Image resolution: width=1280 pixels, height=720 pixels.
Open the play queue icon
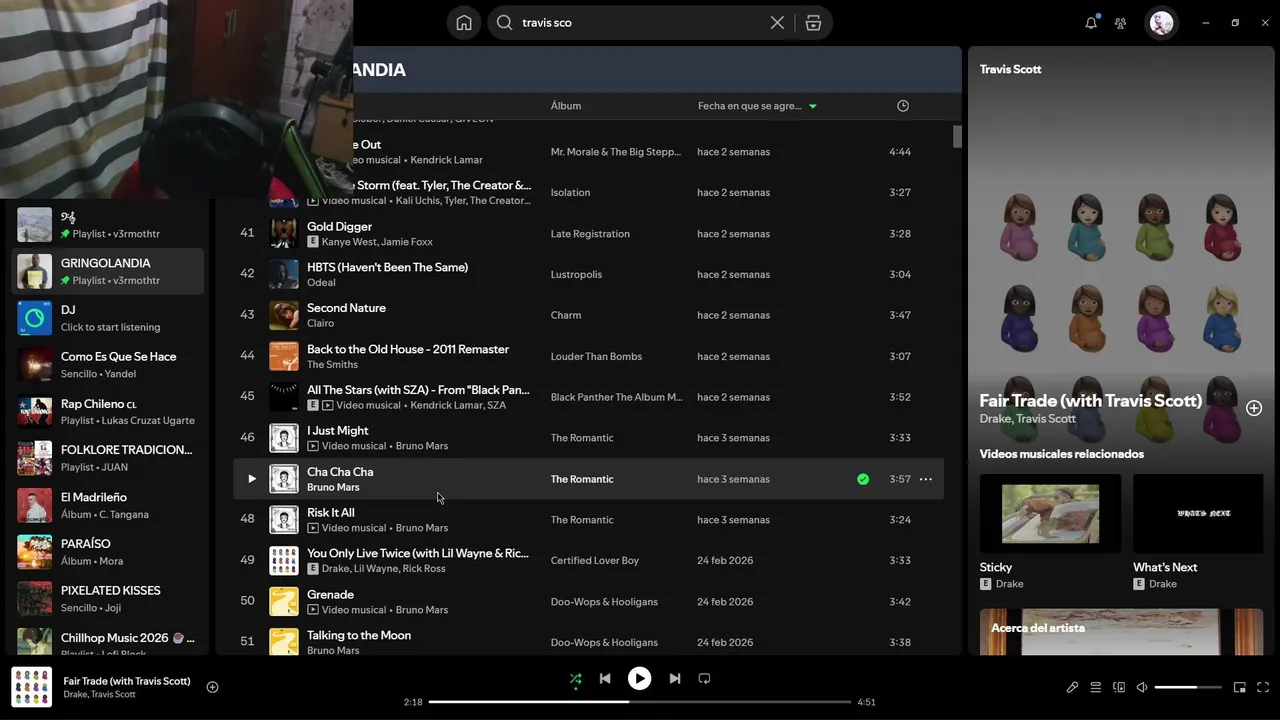[1096, 687]
